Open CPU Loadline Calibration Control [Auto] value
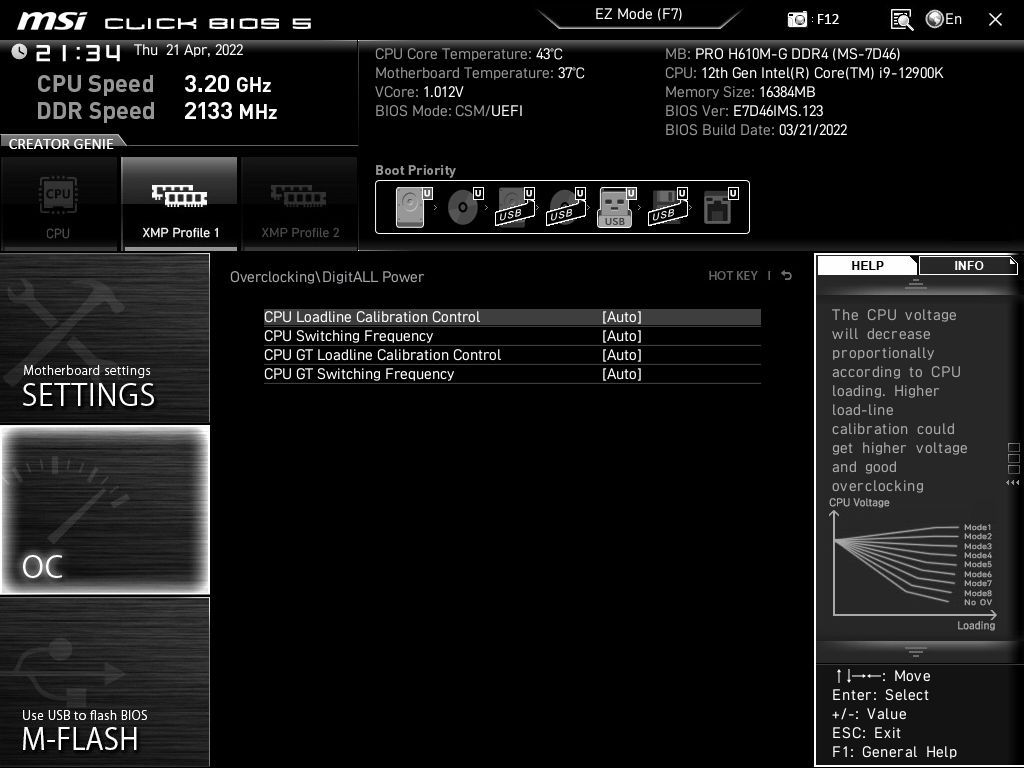Viewport: 1024px width, 768px height. click(x=622, y=317)
